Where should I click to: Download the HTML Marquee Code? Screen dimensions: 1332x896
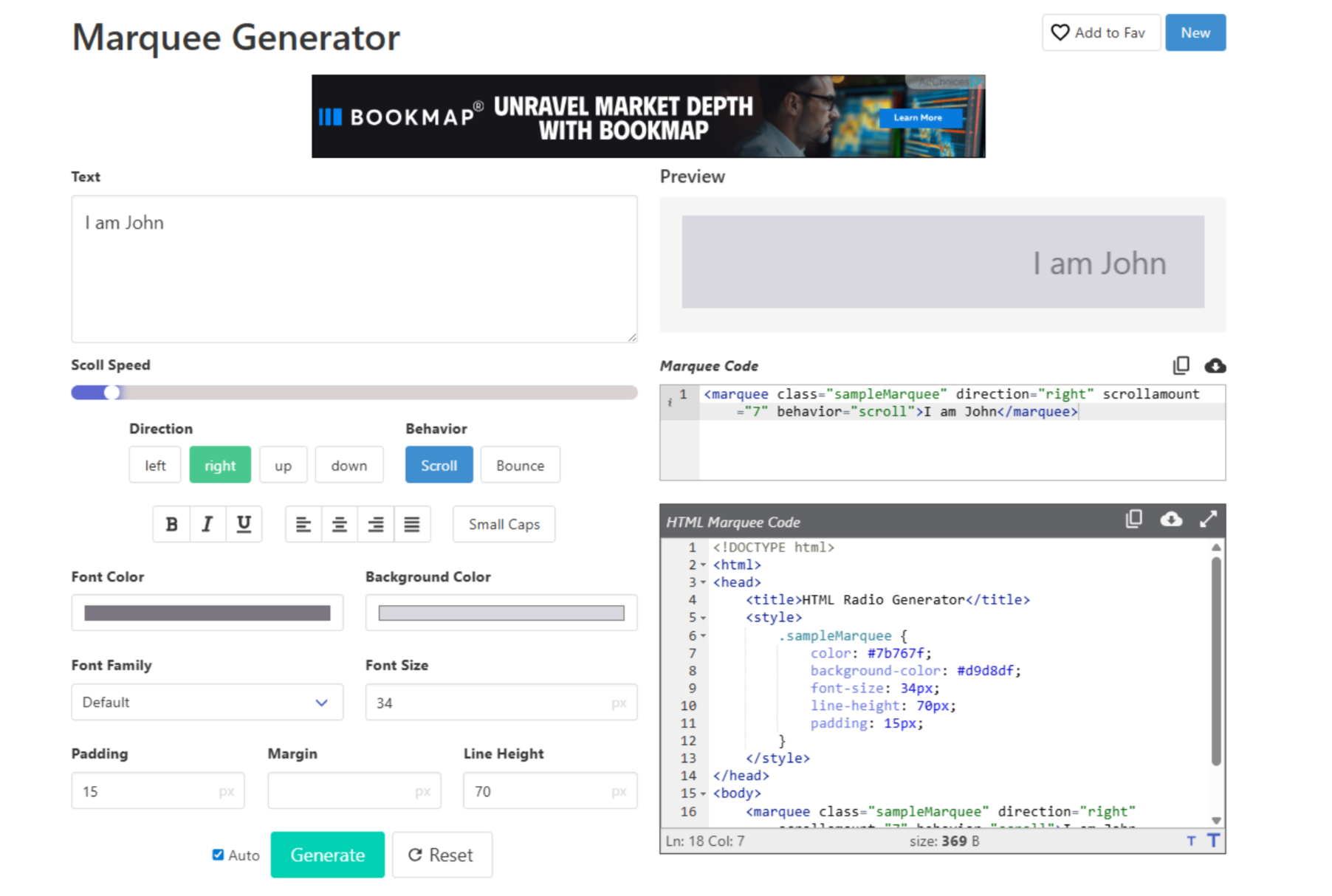click(1172, 520)
